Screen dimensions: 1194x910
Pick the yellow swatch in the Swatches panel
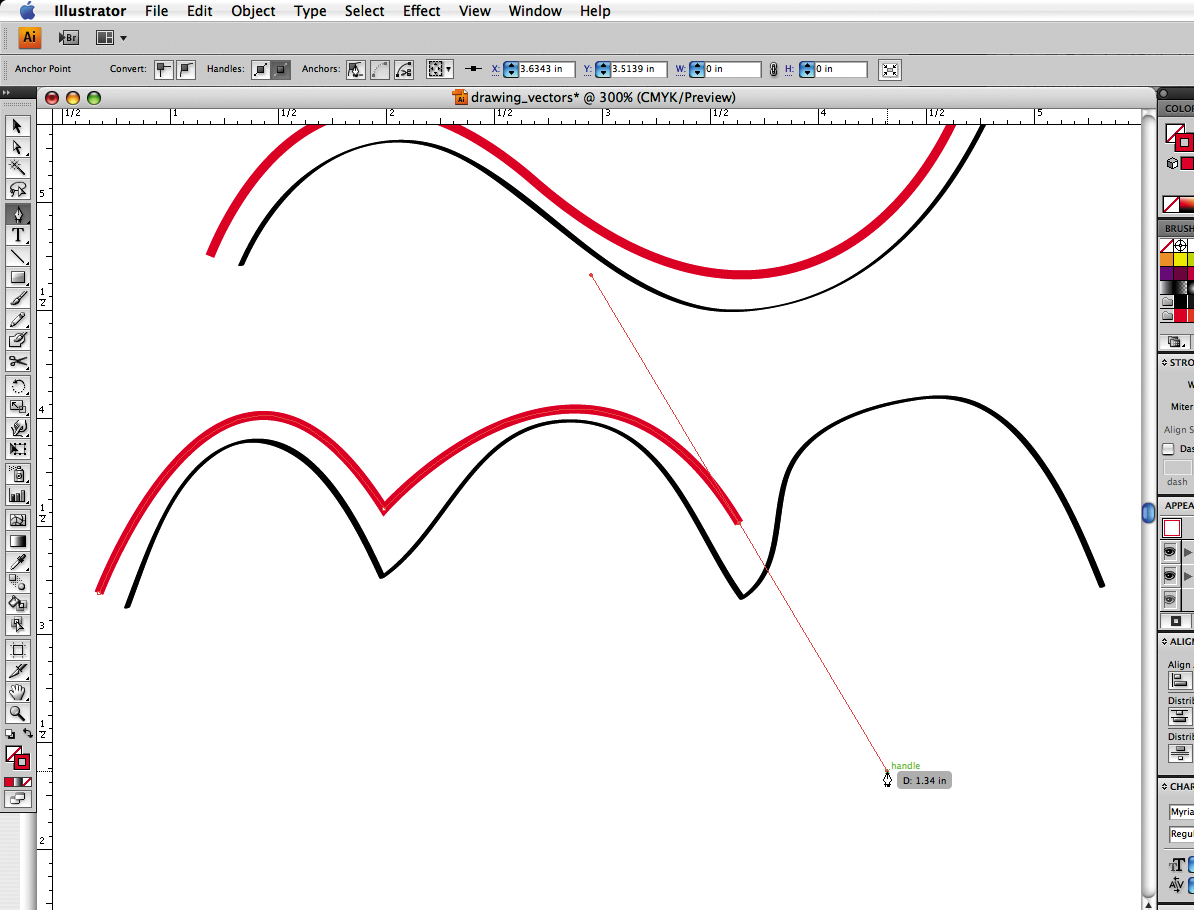1181,259
